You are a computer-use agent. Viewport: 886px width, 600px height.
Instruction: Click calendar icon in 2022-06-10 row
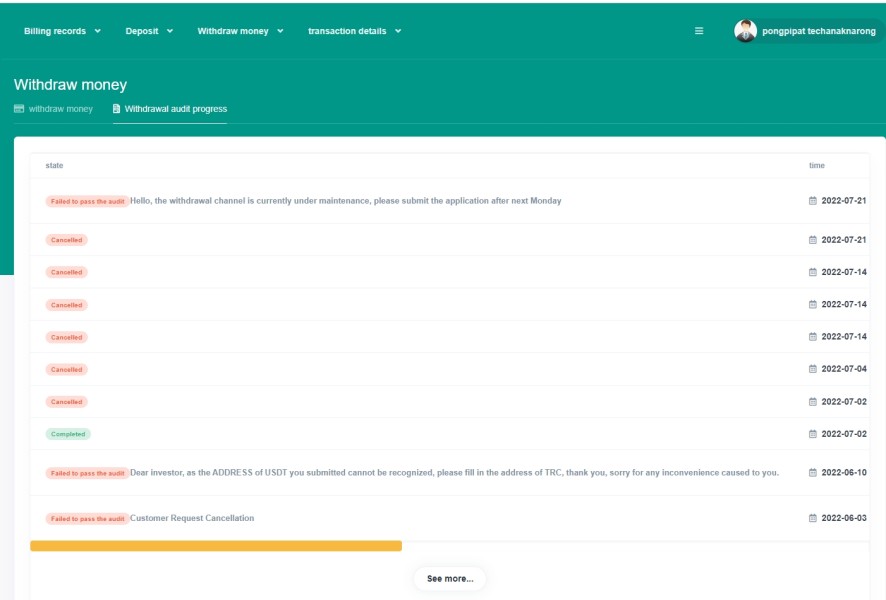(x=813, y=472)
